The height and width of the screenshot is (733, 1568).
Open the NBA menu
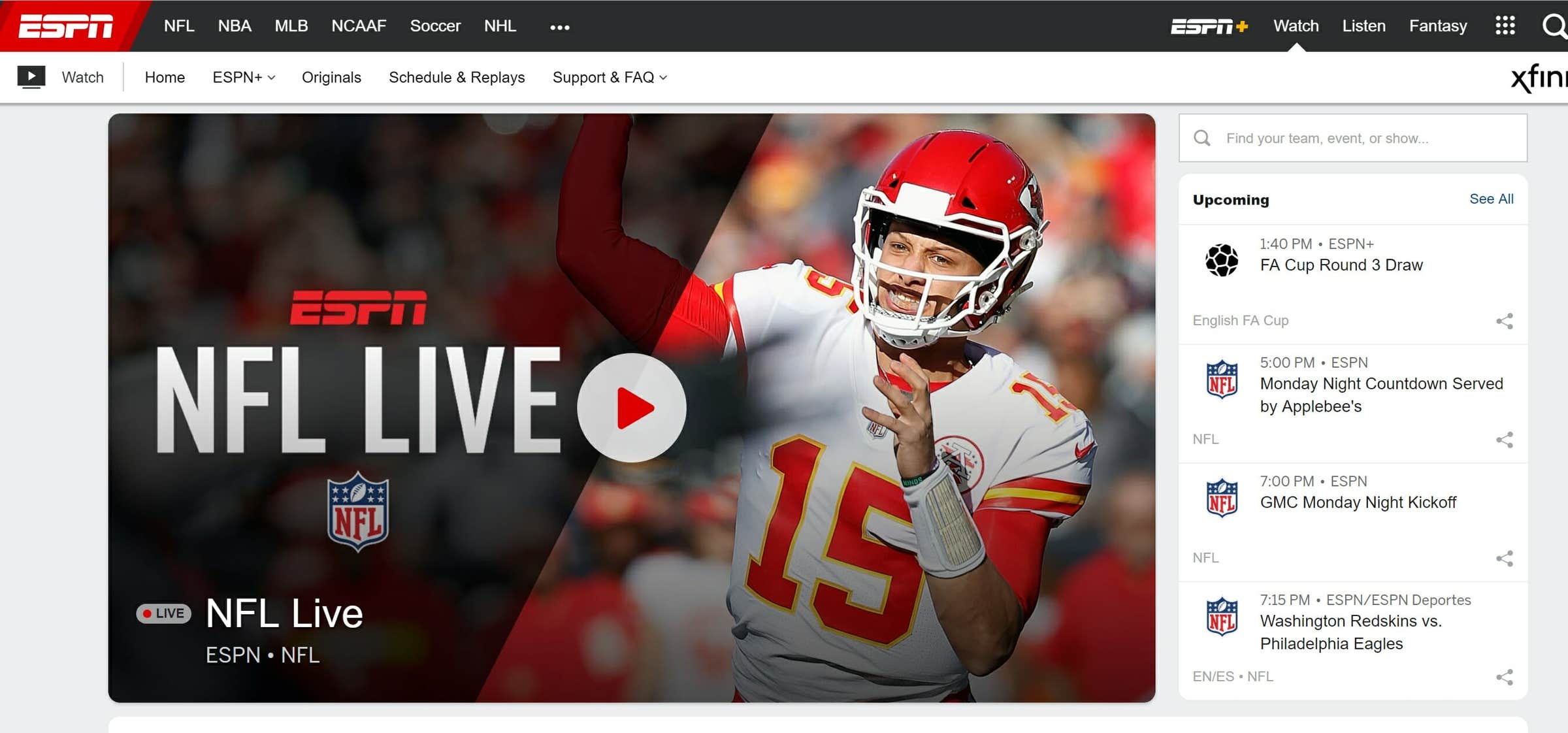(x=235, y=26)
